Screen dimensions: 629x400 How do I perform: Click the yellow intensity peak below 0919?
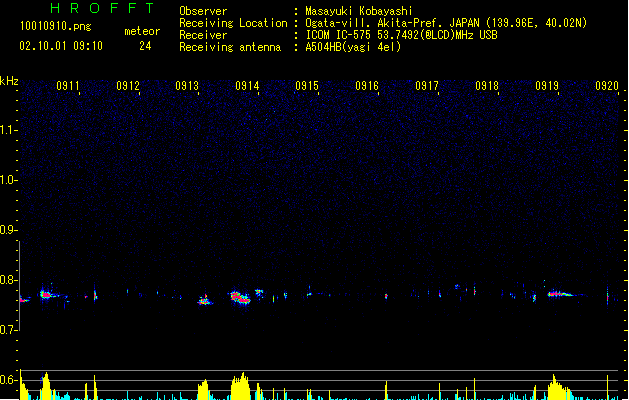point(559,387)
